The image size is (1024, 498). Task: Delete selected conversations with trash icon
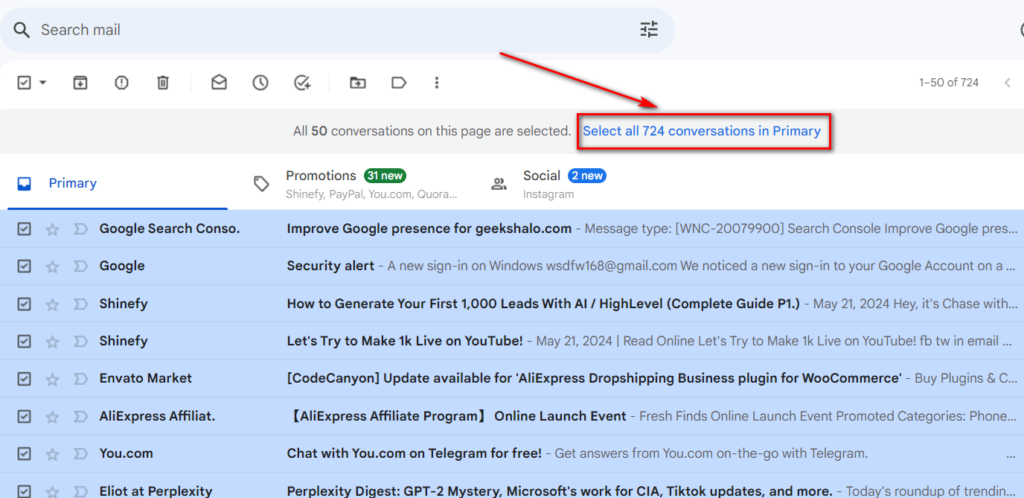pos(163,83)
